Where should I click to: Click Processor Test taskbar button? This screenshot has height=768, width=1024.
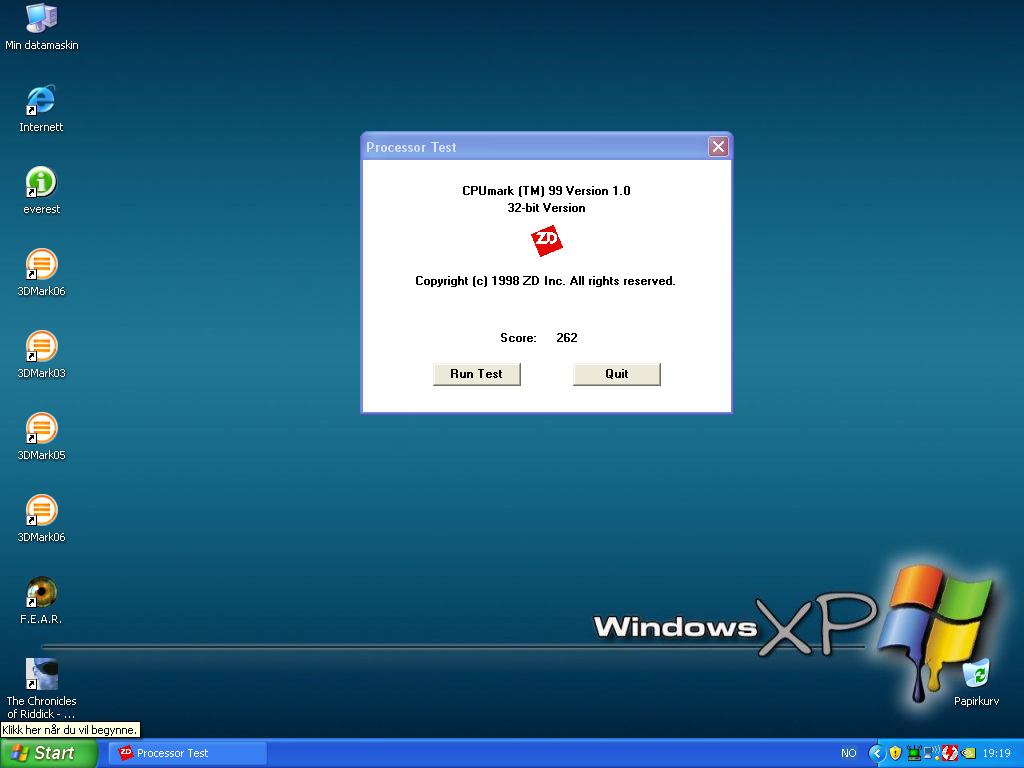tap(186, 753)
